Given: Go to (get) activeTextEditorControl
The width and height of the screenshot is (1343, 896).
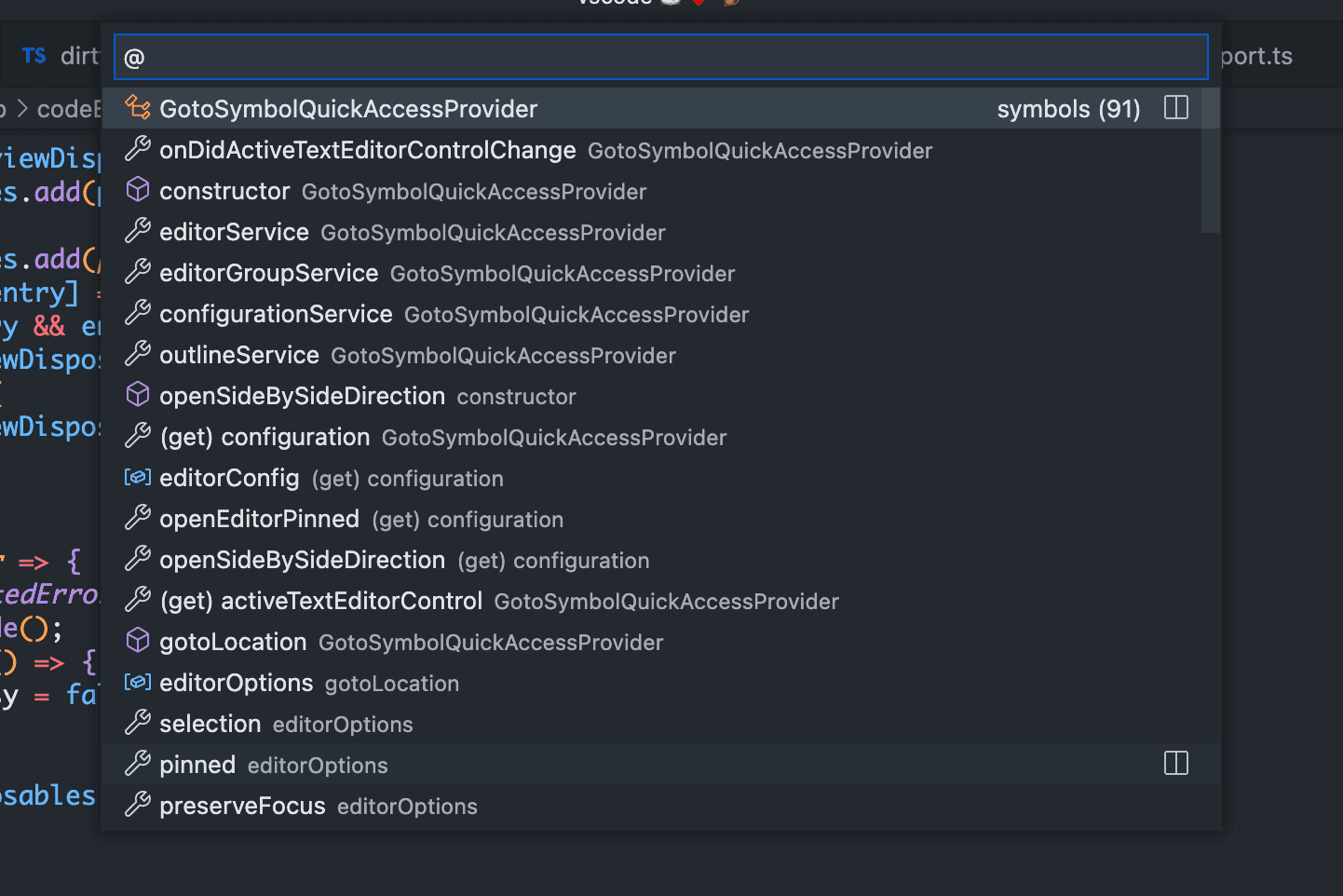Looking at the screenshot, I should coord(321,601).
